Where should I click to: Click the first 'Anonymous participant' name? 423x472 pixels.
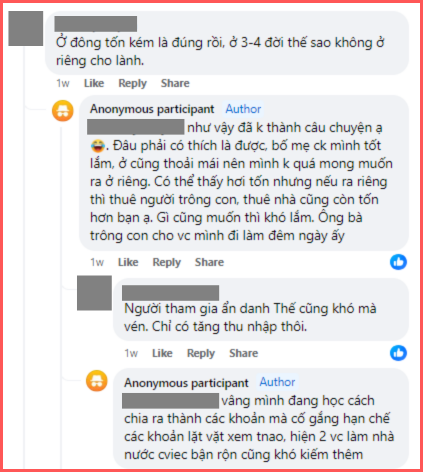point(152,109)
